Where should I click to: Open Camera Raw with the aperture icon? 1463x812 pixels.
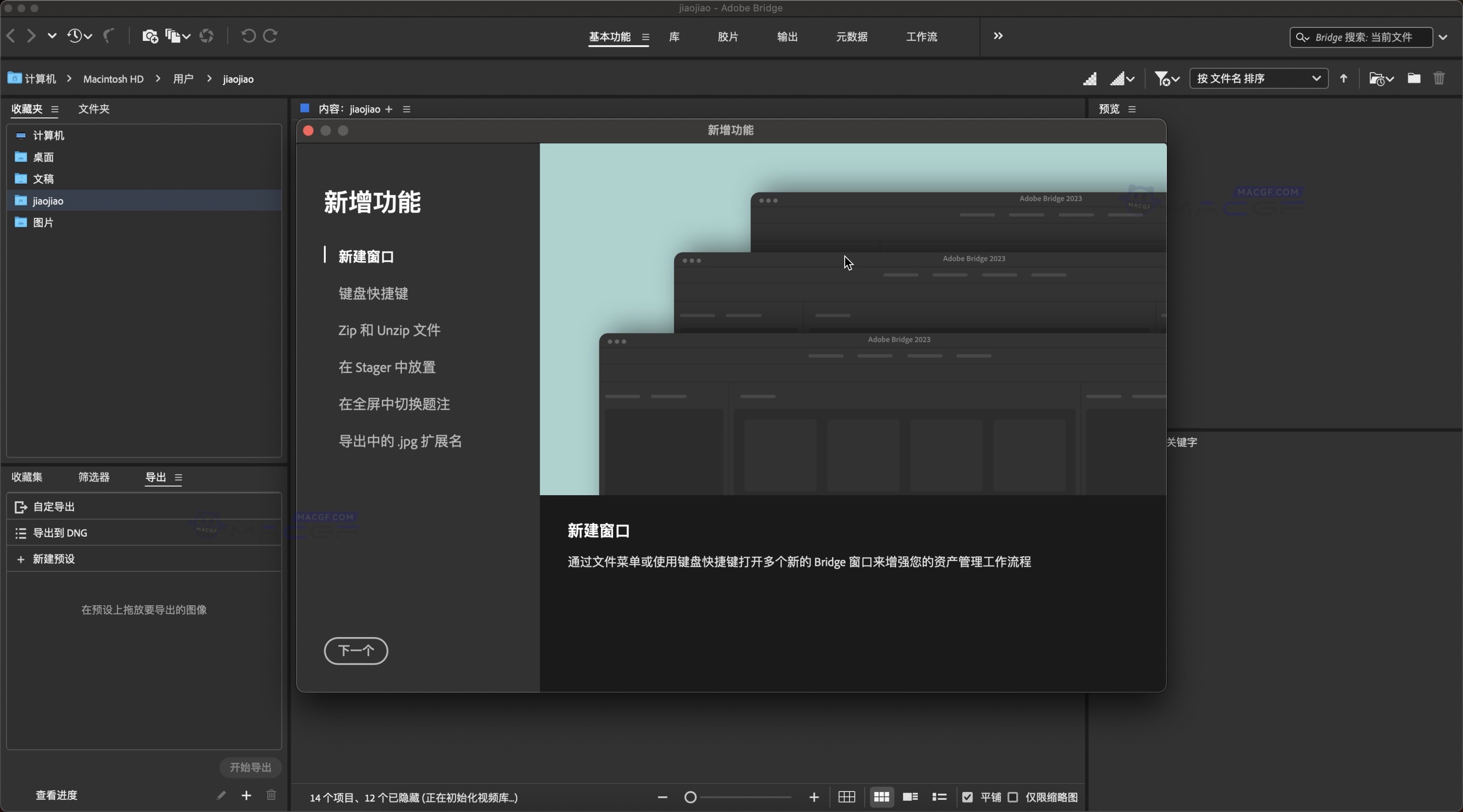(x=206, y=36)
